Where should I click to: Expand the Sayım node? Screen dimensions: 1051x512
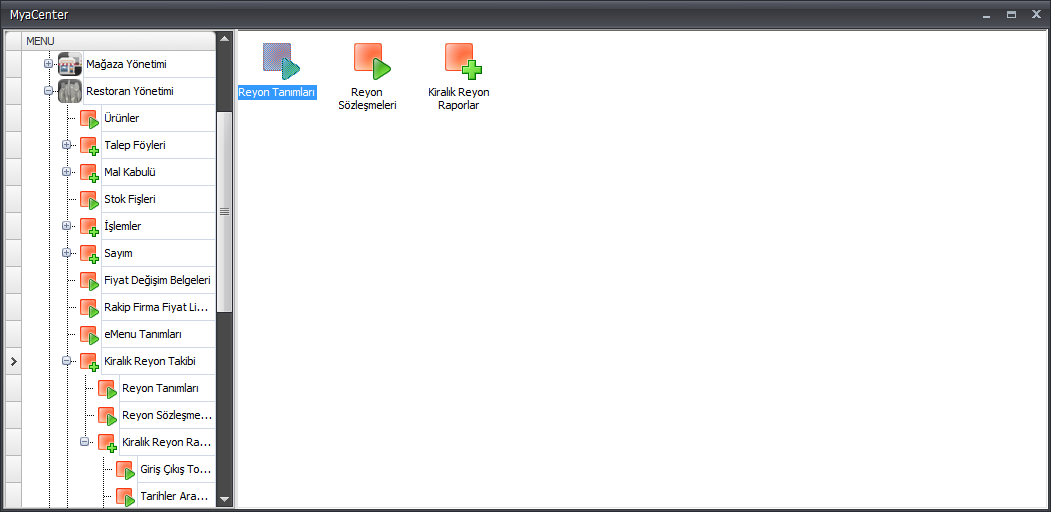[66, 253]
